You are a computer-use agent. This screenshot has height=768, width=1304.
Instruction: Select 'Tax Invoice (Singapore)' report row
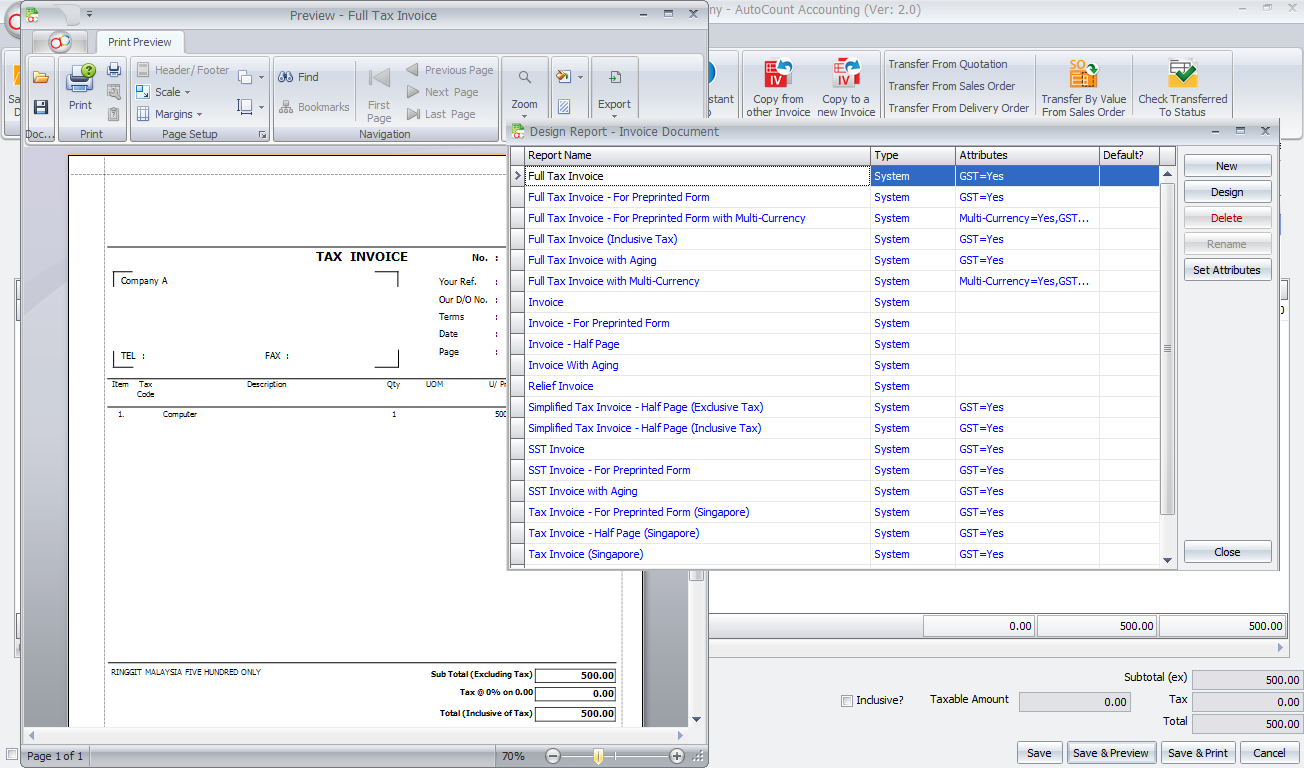pos(835,554)
